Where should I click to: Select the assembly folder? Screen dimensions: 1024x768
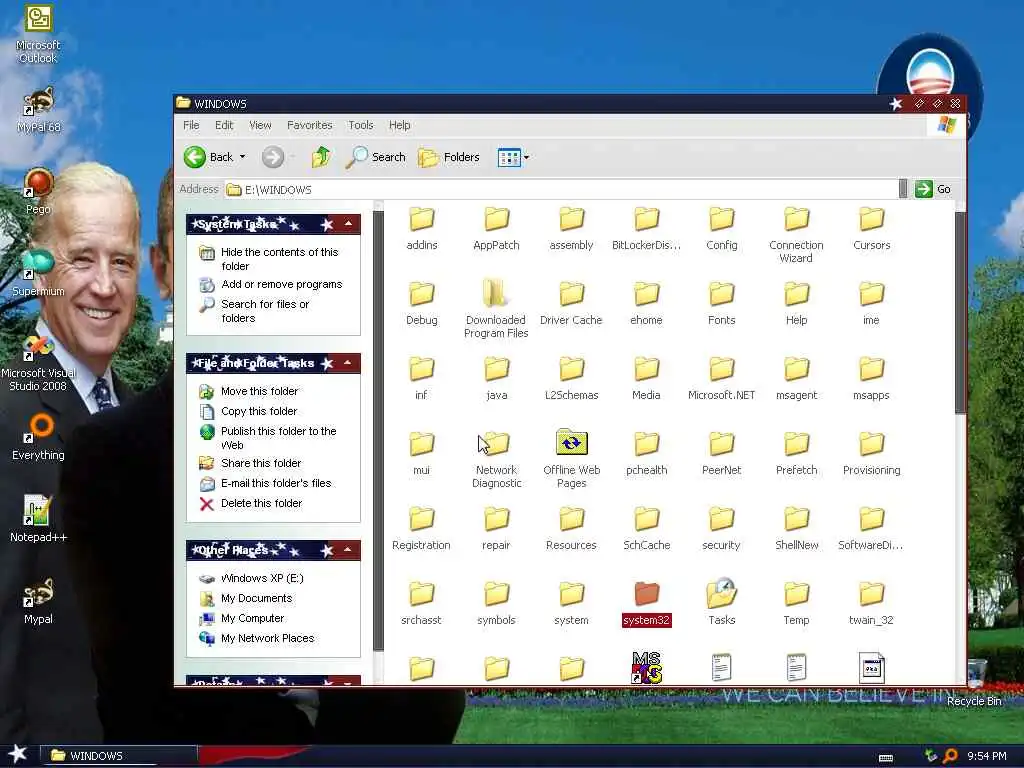pos(571,229)
